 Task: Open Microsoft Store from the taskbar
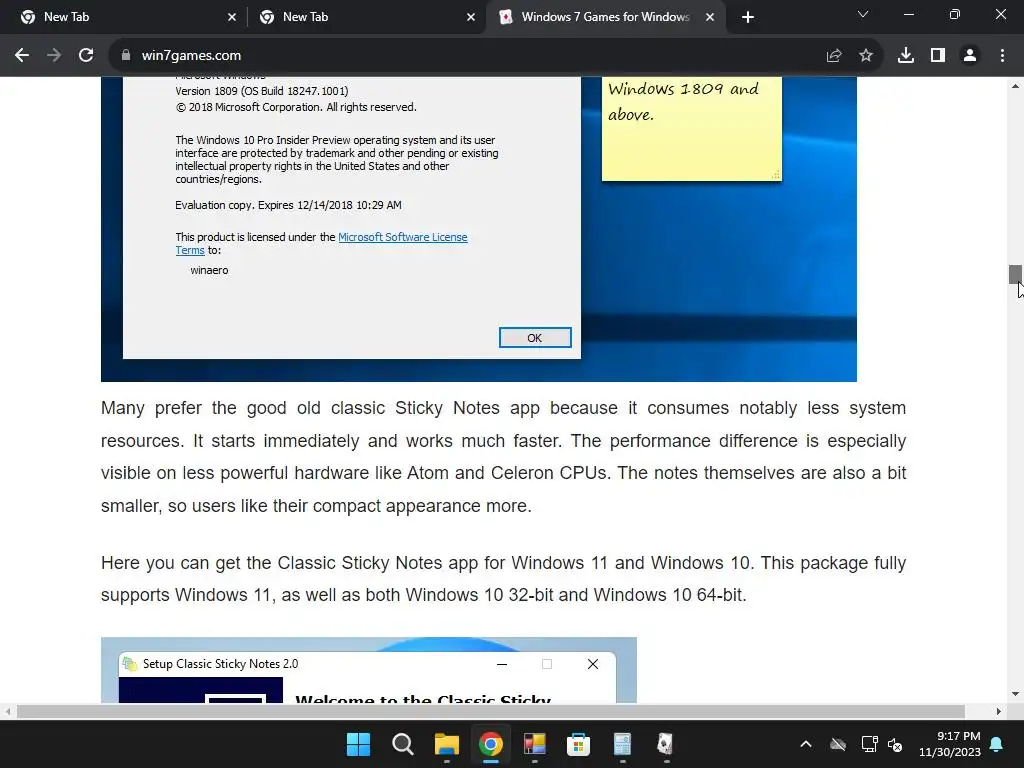pyautogui.click(x=578, y=744)
